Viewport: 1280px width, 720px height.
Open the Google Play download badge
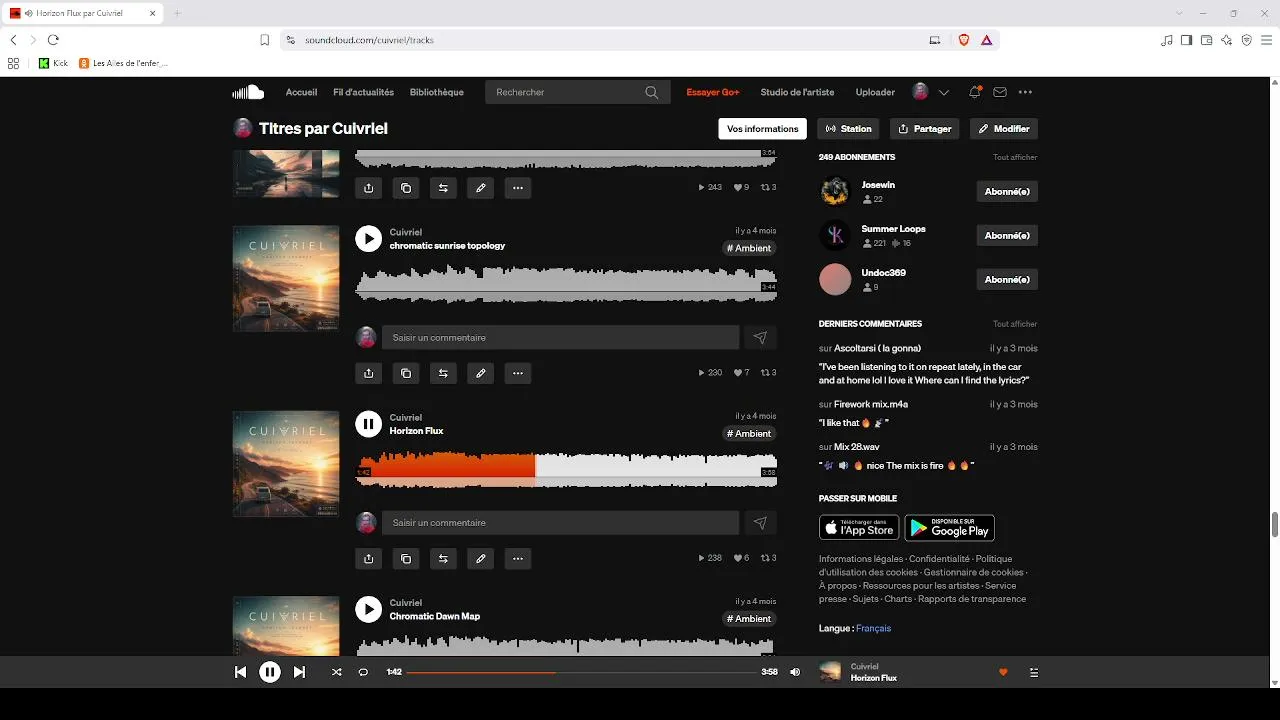pos(949,528)
